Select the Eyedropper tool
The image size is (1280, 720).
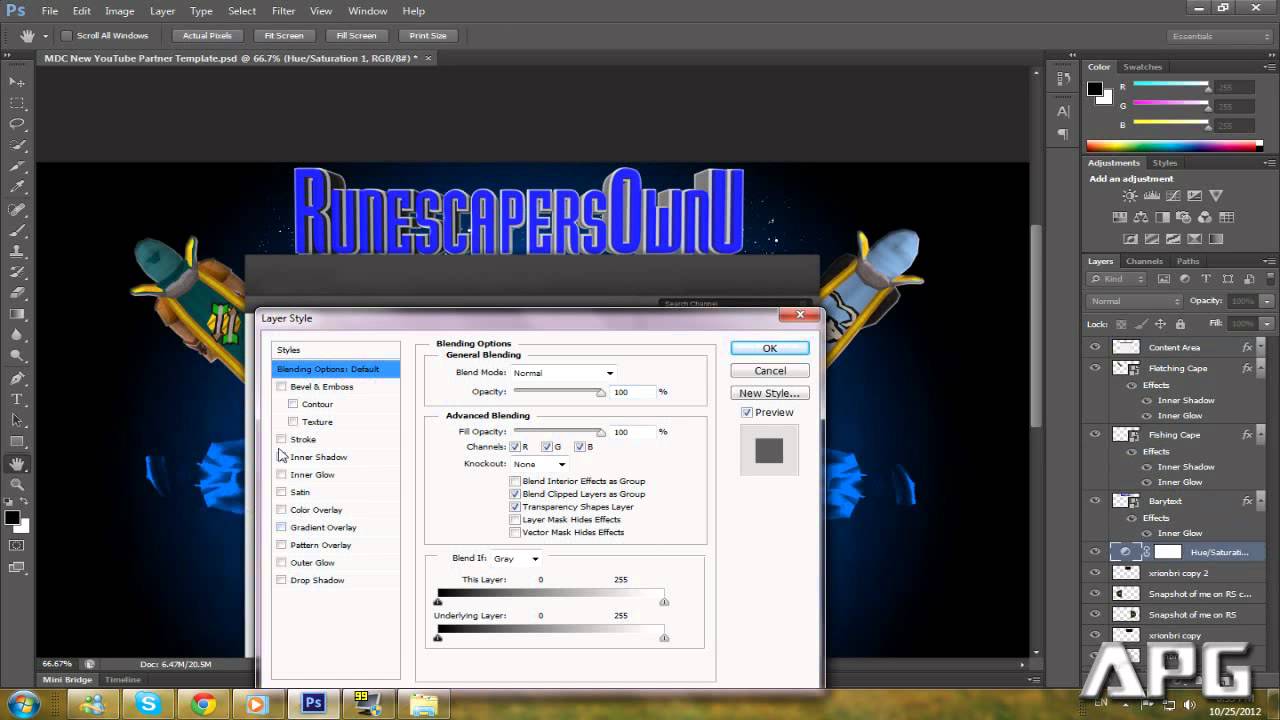pyautogui.click(x=17, y=187)
